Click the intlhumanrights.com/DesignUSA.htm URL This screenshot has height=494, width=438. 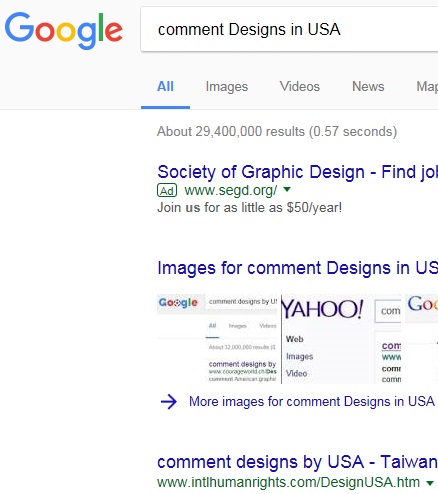pos(288,482)
